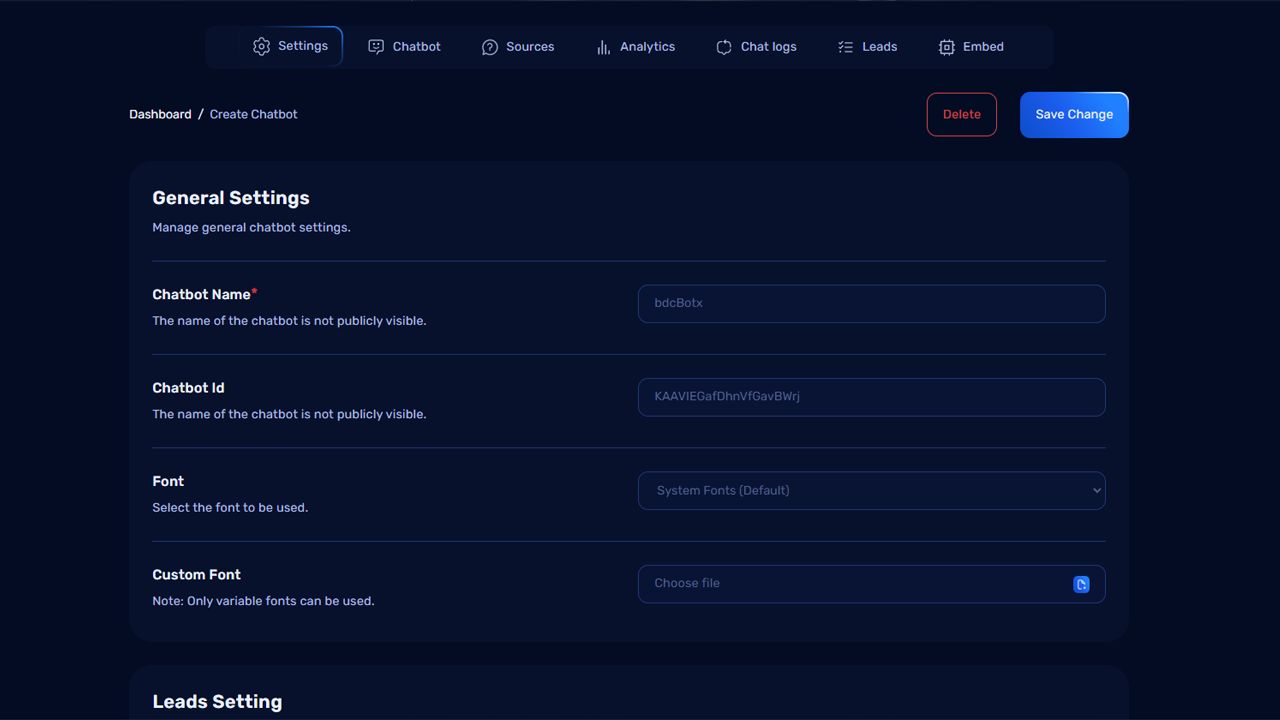Click the Chatbot tab icon
Viewport: 1280px width, 720px height.
376,47
